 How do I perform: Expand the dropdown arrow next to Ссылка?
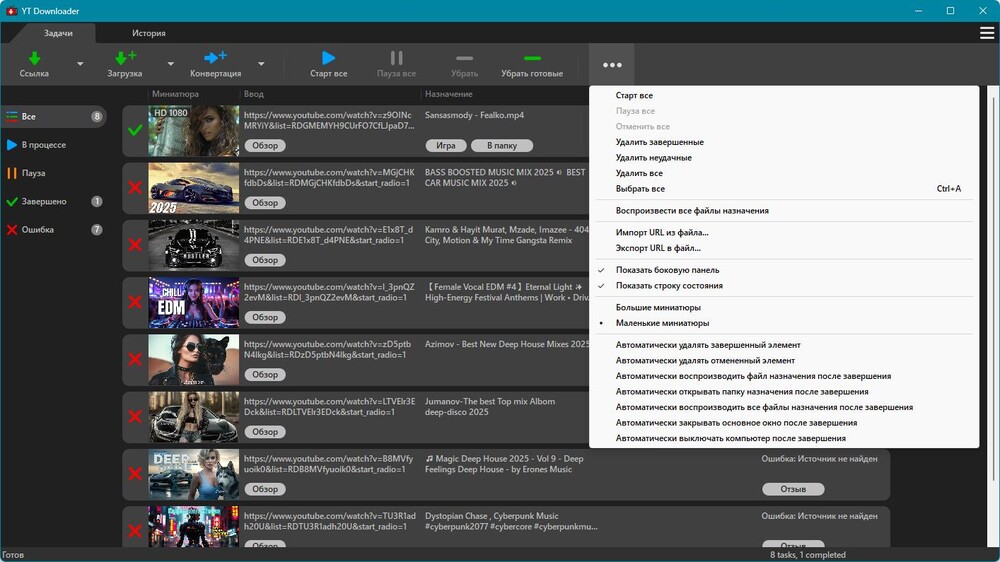[80, 64]
